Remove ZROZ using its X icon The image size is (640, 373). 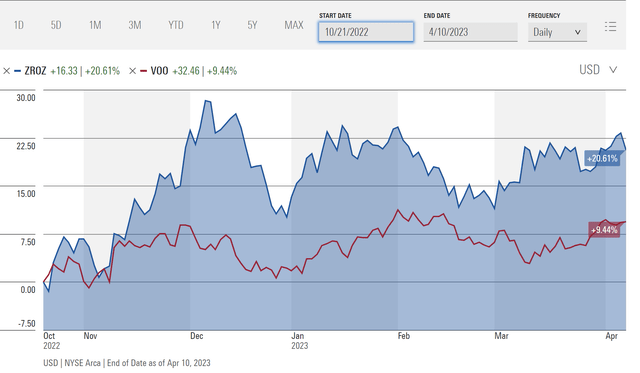6,71
